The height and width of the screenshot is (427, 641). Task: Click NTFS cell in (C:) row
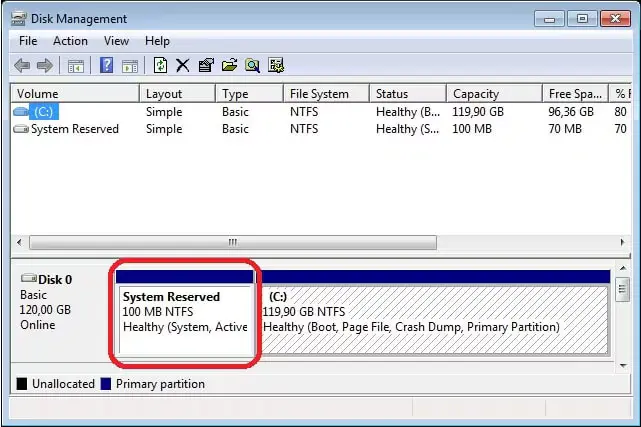(304, 112)
